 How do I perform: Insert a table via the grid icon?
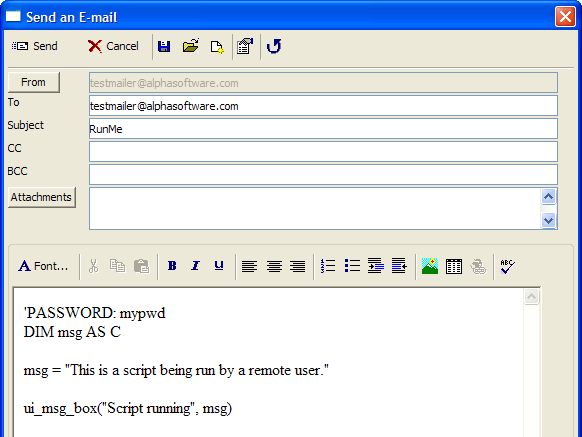click(454, 266)
